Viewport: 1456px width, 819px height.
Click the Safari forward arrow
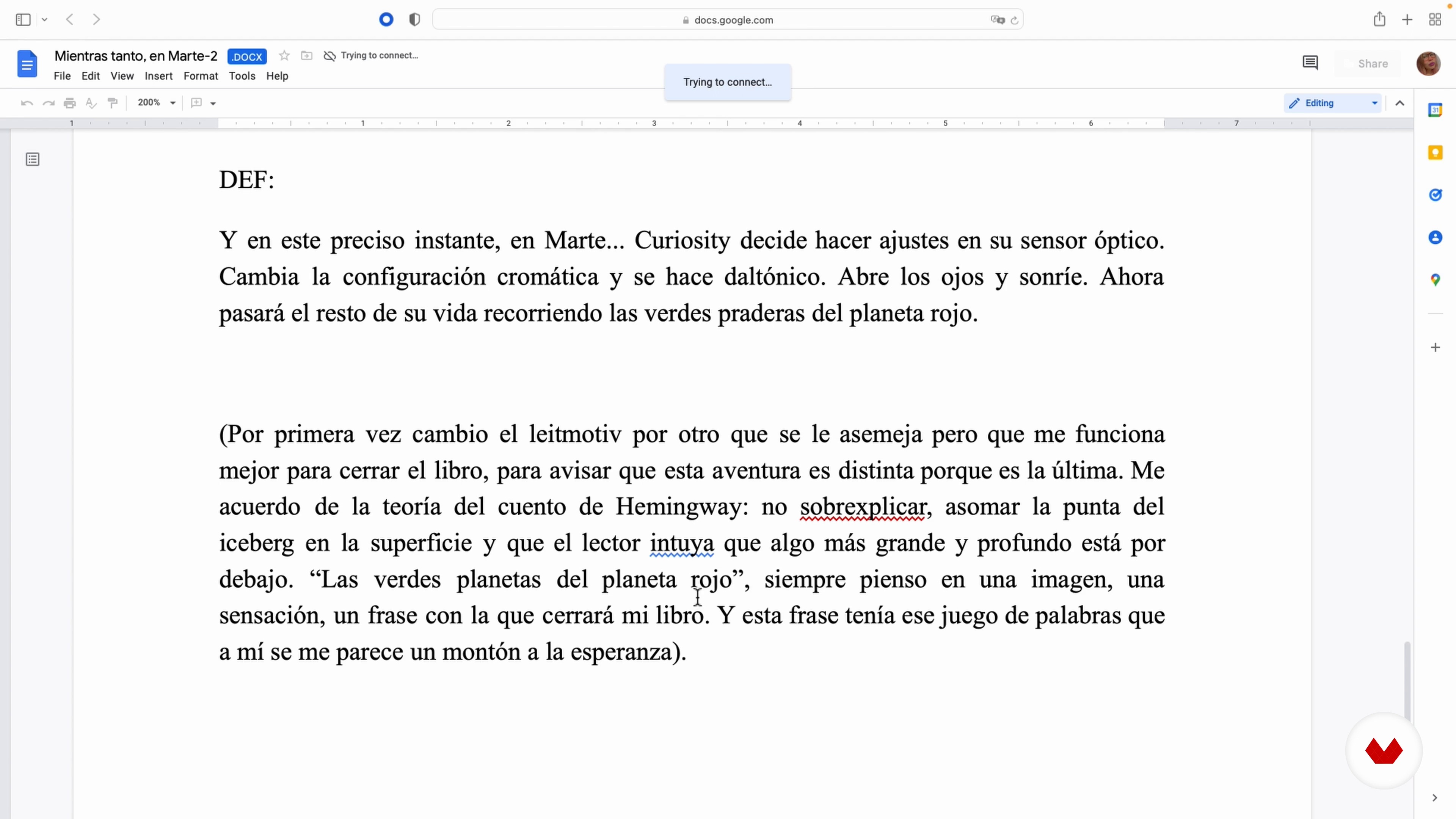point(97,20)
